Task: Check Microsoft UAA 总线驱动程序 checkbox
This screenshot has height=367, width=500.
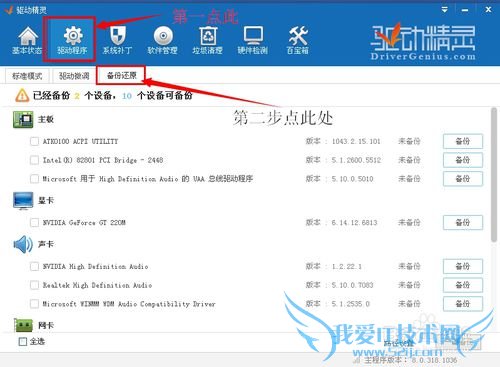Action: pos(34,179)
